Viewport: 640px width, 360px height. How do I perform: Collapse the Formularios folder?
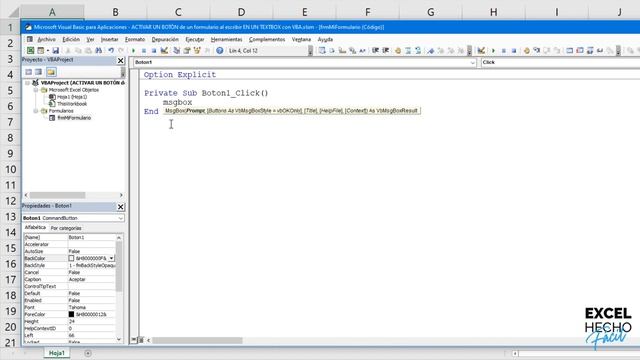click(36, 111)
